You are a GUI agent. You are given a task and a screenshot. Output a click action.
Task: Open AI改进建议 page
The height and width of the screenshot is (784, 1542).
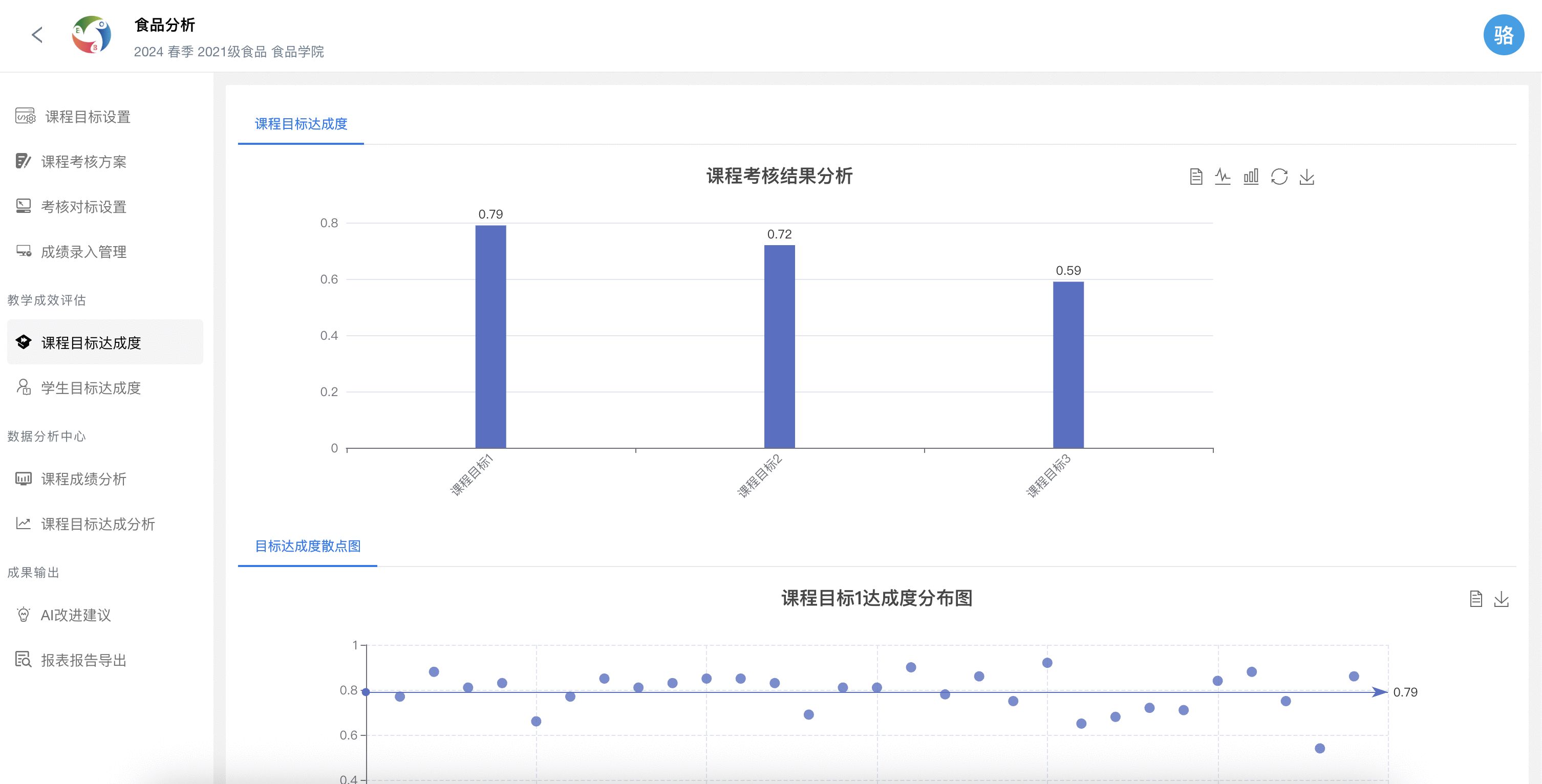[x=75, y=615]
